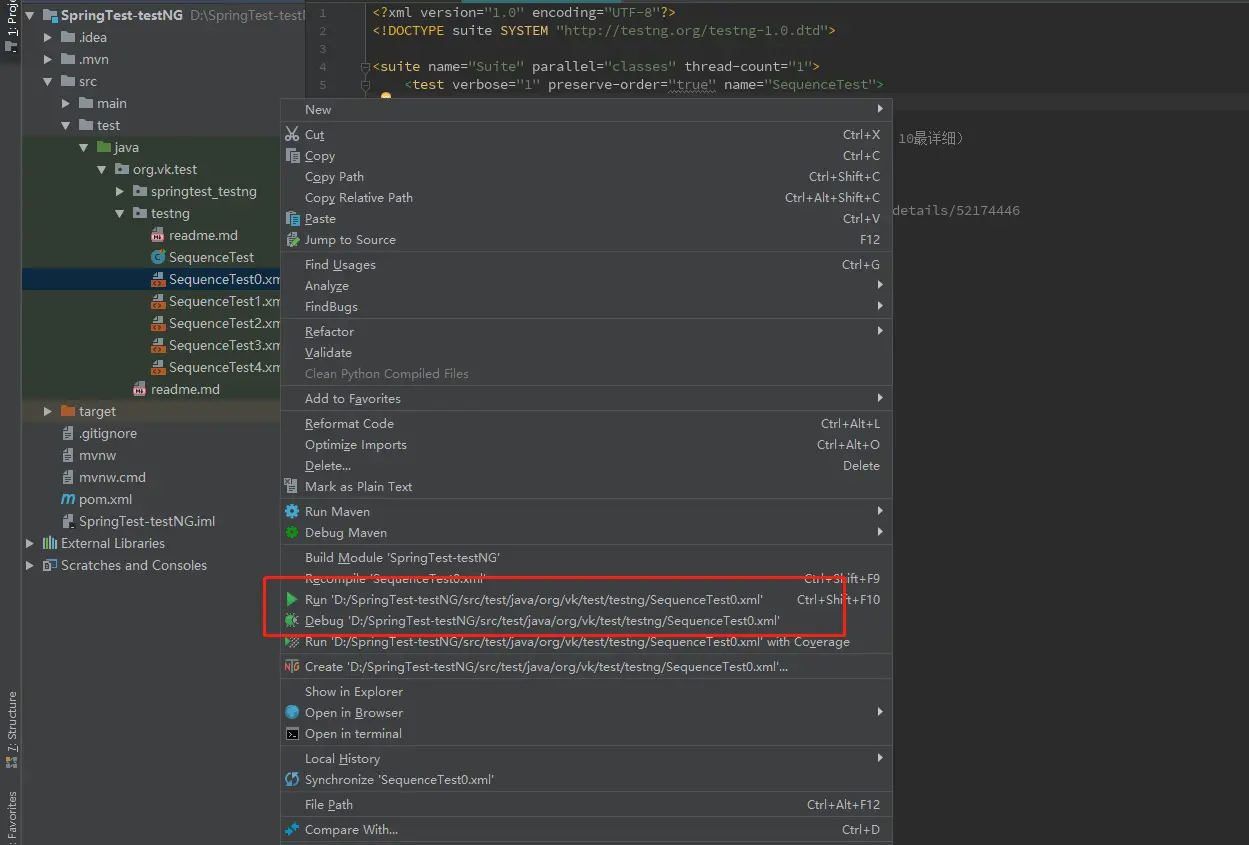Select mvnw.cmd file
This screenshot has height=845, width=1249.
(x=103, y=477)
